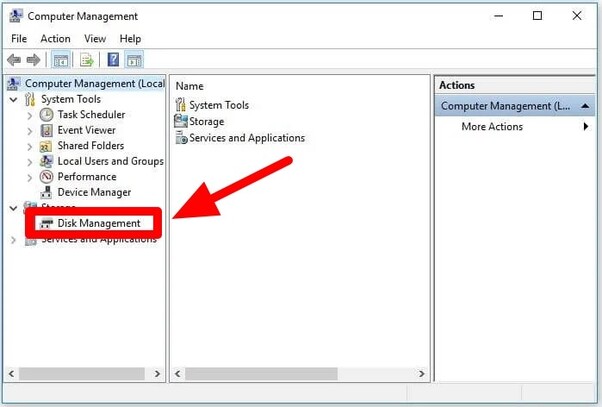602x407 pixels.
Task: Click Storage icon in Name list
Action: click(180, 121)
